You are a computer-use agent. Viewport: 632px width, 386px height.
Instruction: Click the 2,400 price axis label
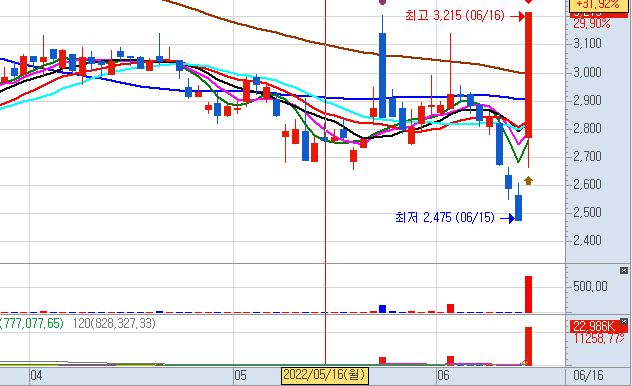tap(587, 240)
